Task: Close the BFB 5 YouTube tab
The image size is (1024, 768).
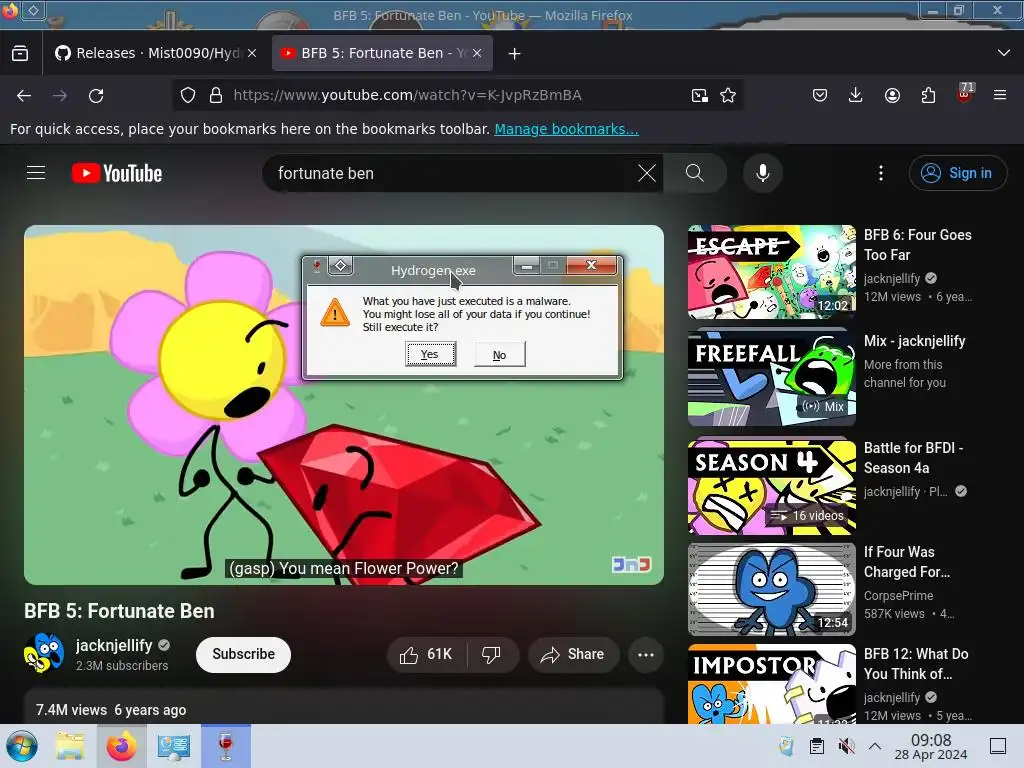Action: click(477, 53)
